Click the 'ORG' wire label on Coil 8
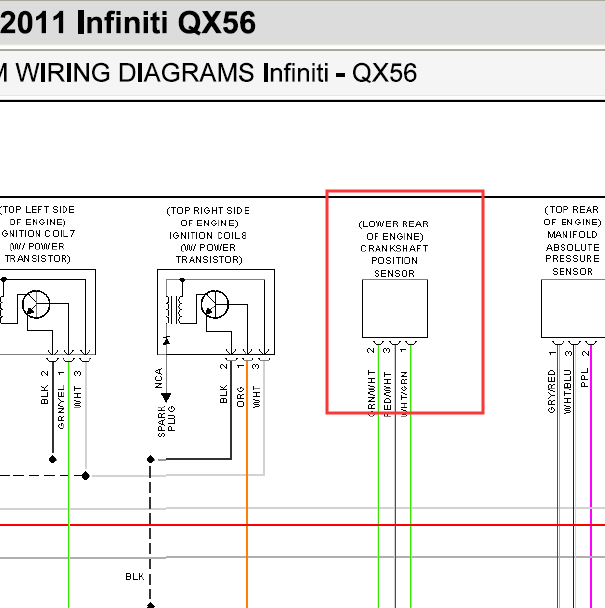Screen dimensions: 605x608 (240, 396)
